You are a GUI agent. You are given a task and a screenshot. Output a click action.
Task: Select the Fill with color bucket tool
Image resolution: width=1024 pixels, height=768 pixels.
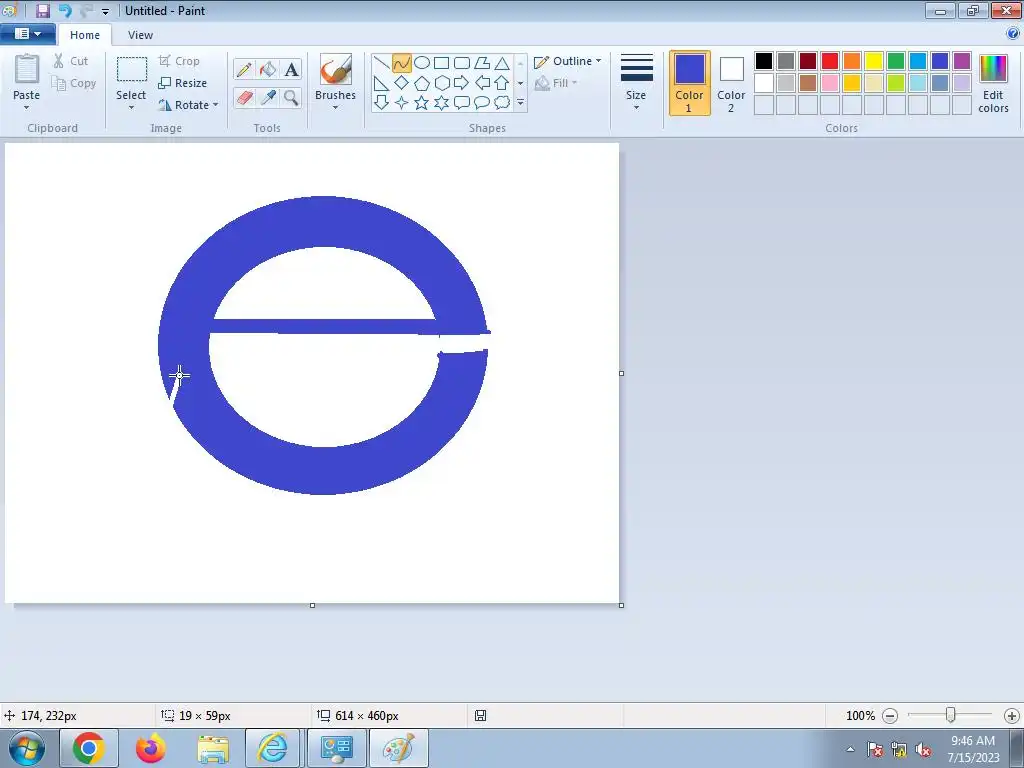pyautogui.click(x=268, y=69)
